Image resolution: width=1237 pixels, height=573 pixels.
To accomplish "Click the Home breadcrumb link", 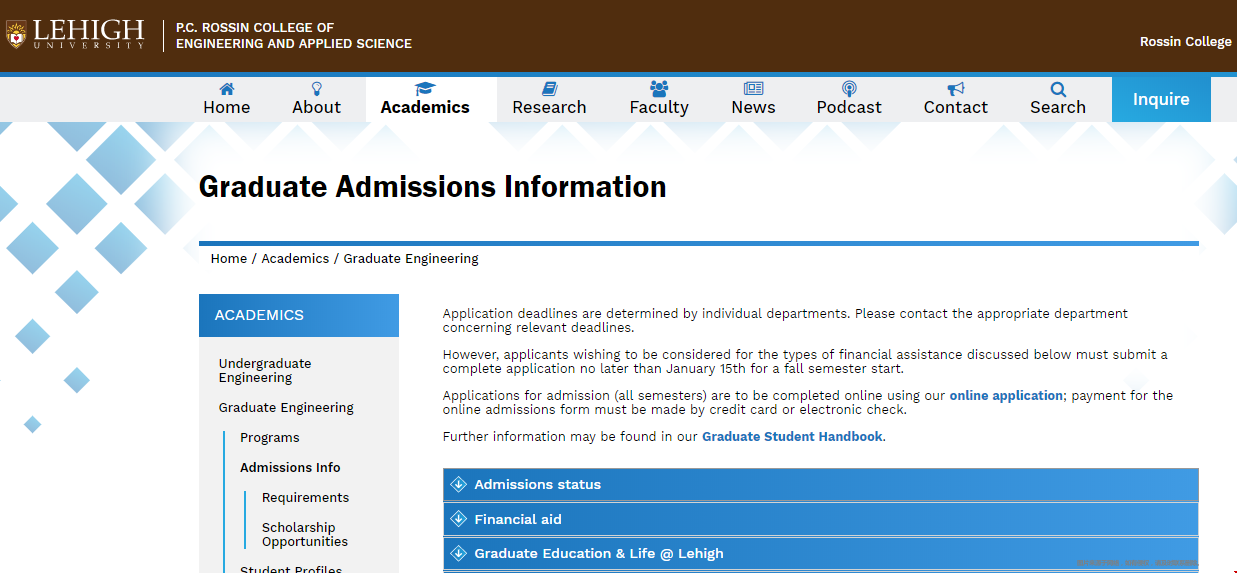I will pos(229,259).
